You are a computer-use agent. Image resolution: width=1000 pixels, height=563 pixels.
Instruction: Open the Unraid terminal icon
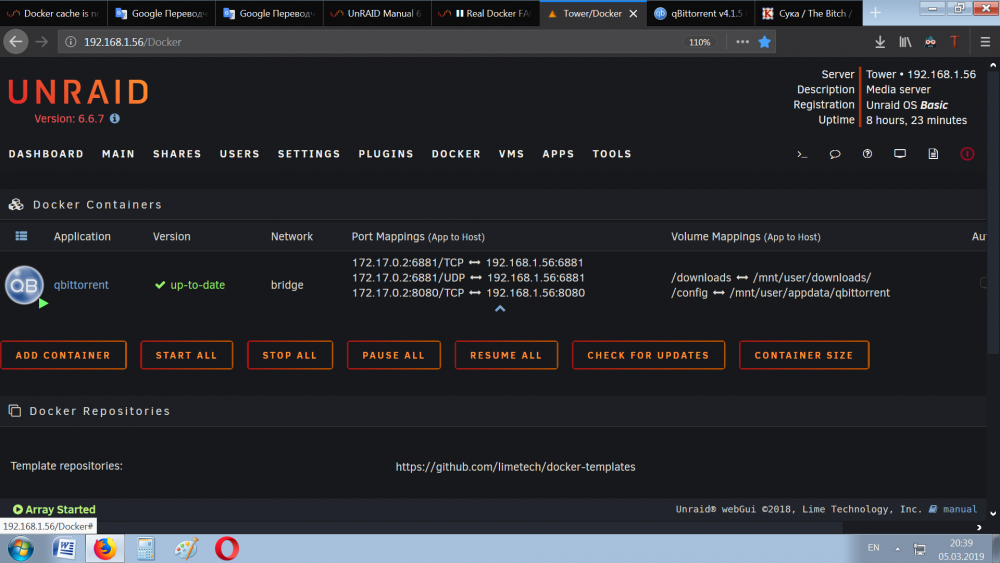tap(802, 154)
